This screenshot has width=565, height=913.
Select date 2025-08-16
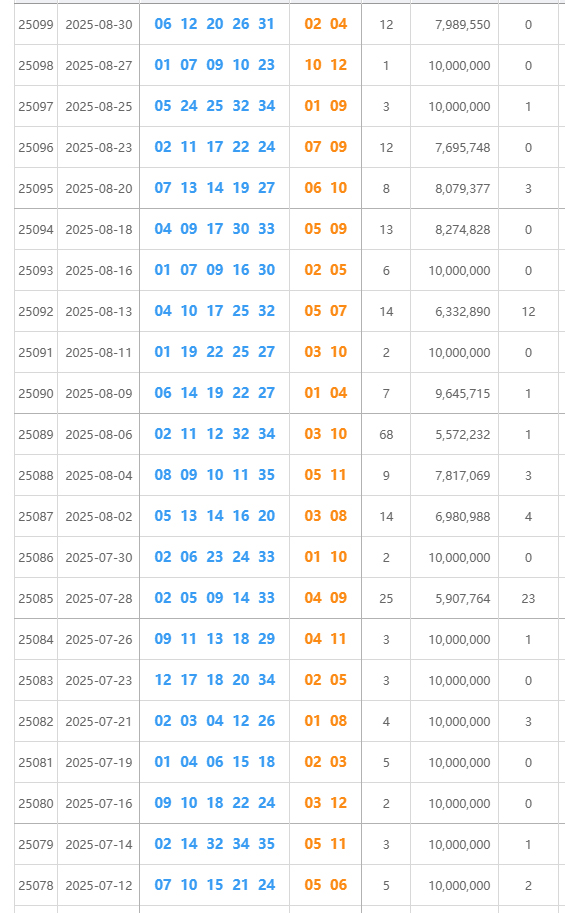pyautogui.click(x=98, y=270)
